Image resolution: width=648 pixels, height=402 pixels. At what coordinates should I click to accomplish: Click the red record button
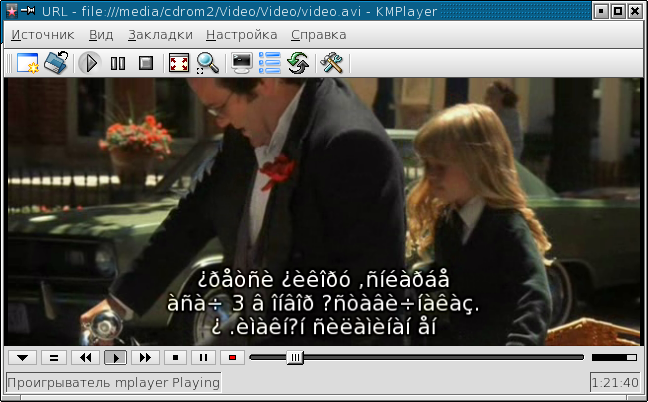pyautogui.click(x=232, y=357)
